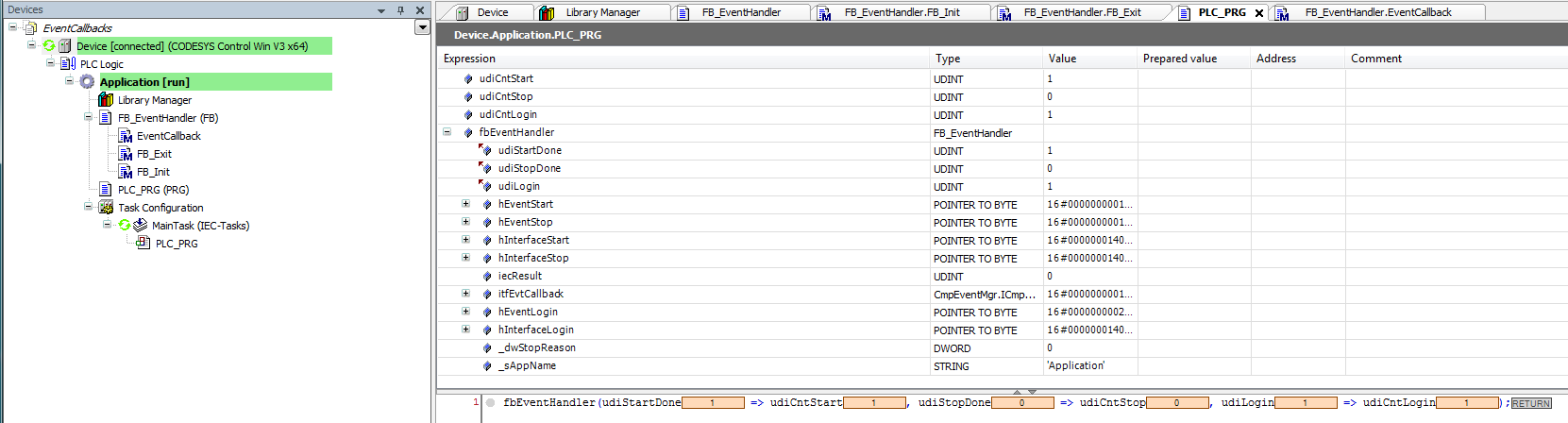Click the udiCntStart variable icon

[x=468, y=79]
